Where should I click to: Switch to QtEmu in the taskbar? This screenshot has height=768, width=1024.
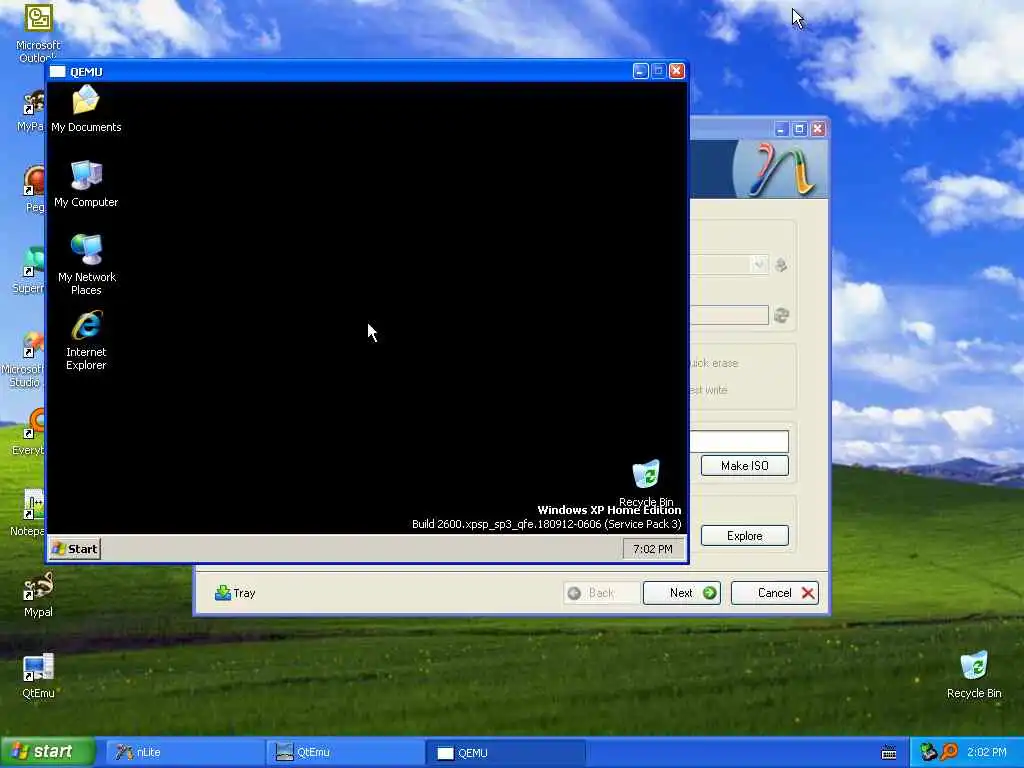(x=345, y=752)
